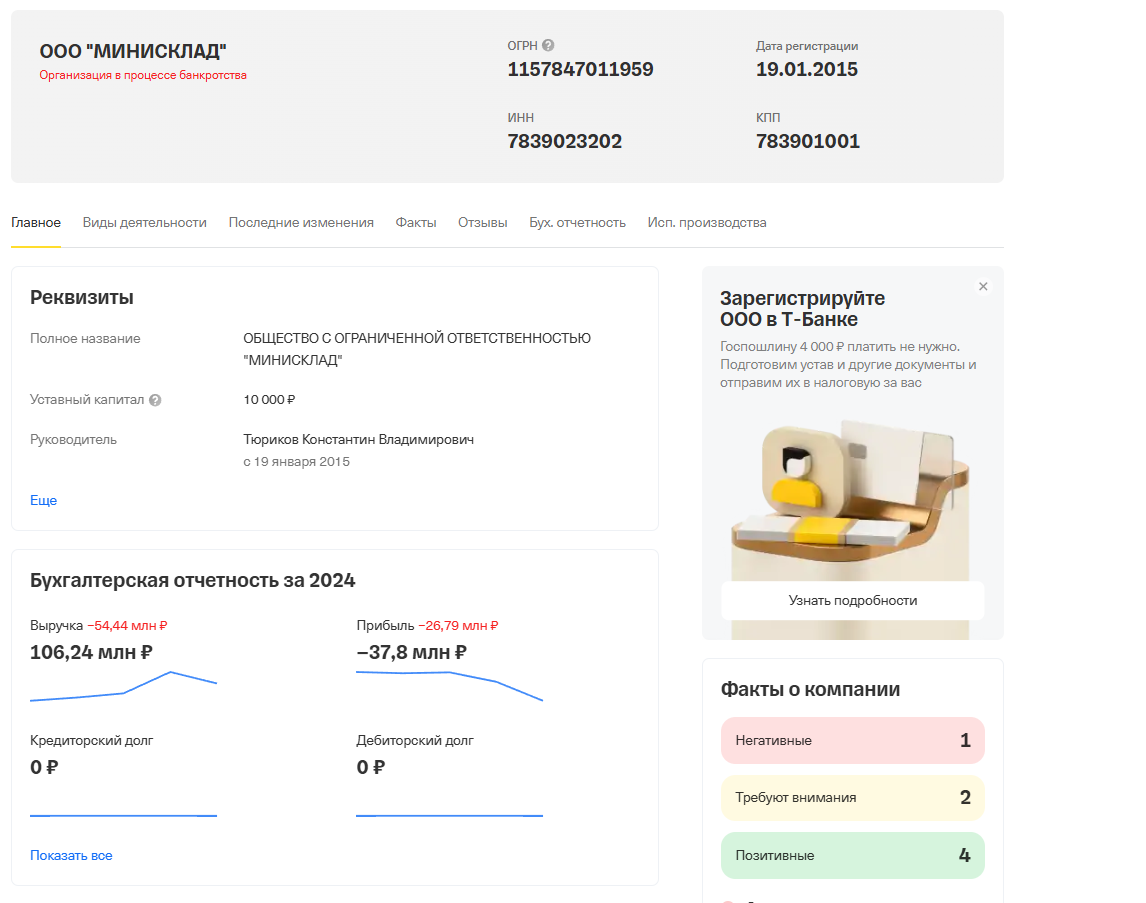Expand requisites with the Еще link
The image size is (1146, 903).
click(x=44, y=500)
